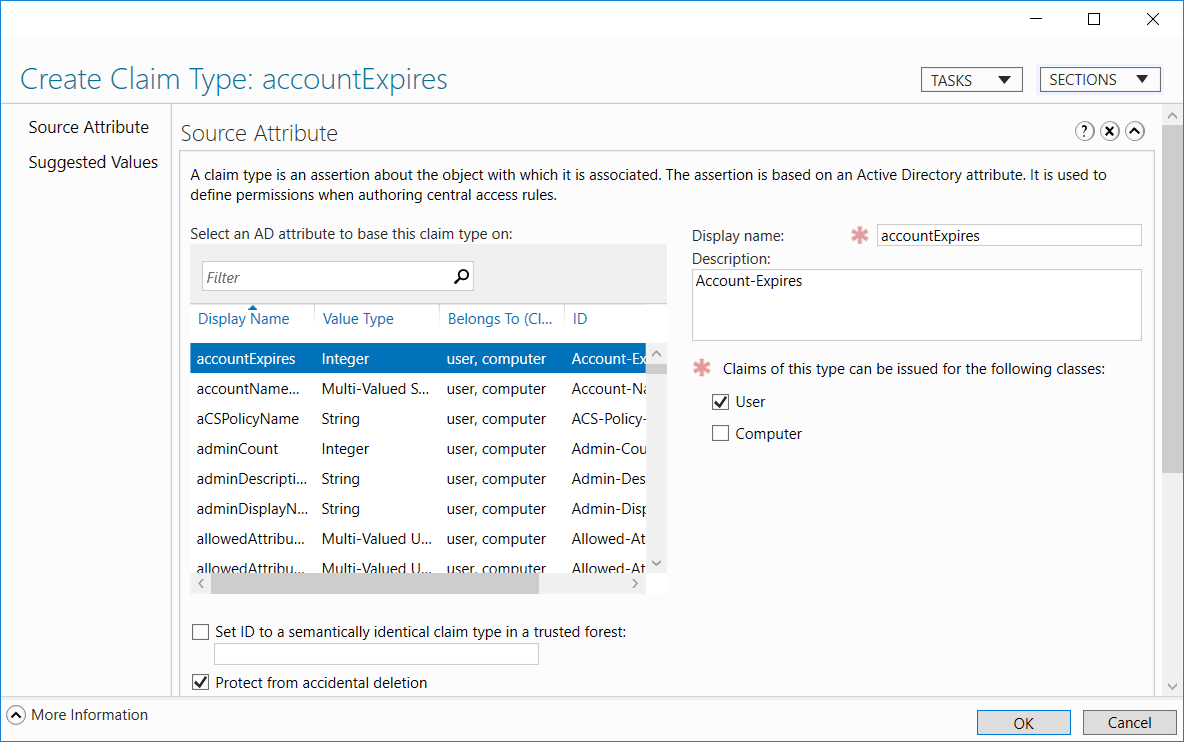Confirm with the OK button
The image size is (1184, 742).
[1023, 722]
